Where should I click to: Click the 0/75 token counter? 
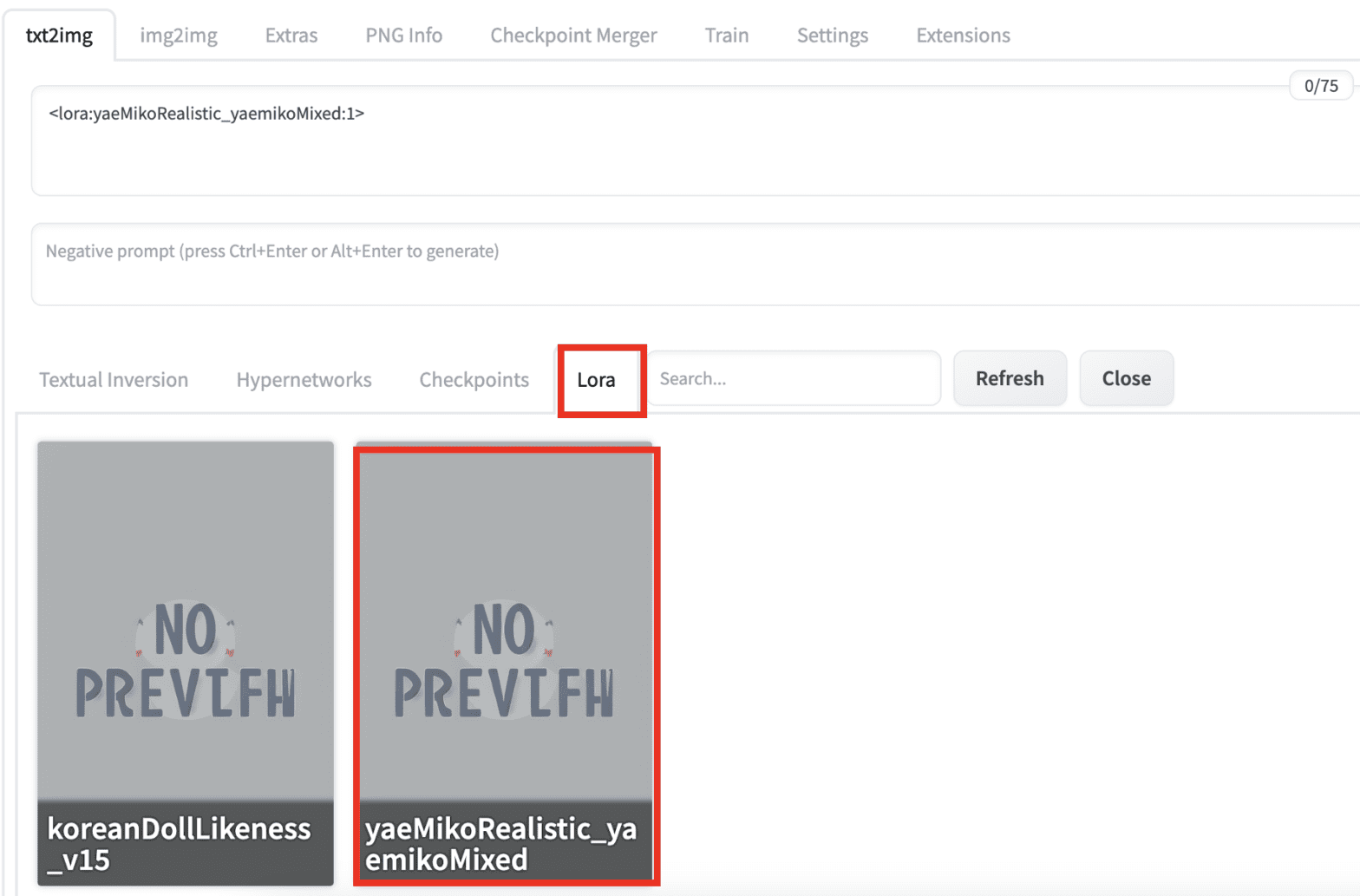(1320, 86)
